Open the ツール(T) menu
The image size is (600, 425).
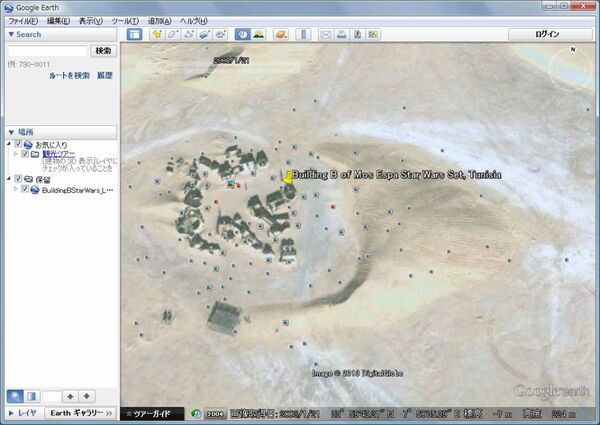click(x=125, y=21)
